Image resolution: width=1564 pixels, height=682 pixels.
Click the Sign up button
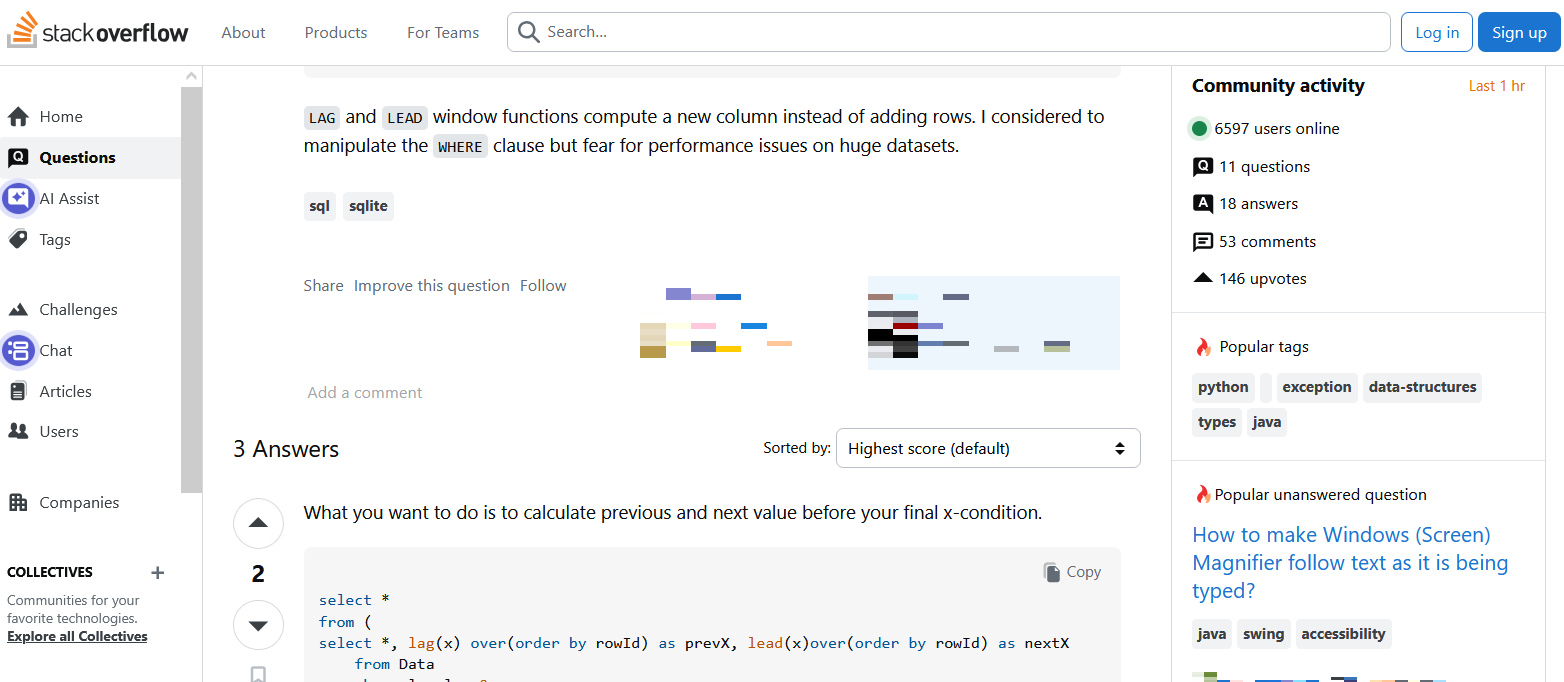pyautogui.click(x=1518, y=32)
